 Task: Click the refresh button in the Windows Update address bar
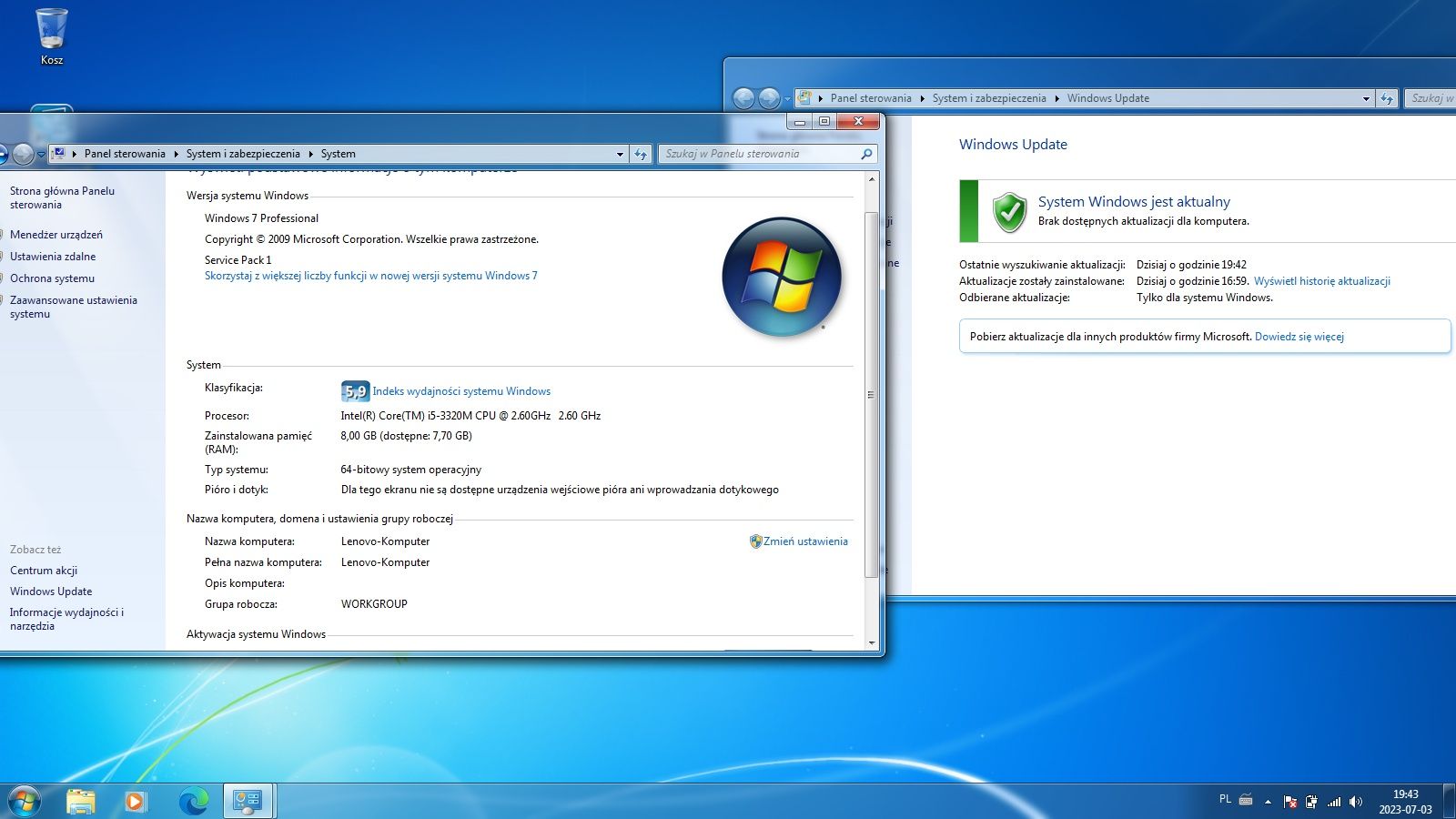1387,98
